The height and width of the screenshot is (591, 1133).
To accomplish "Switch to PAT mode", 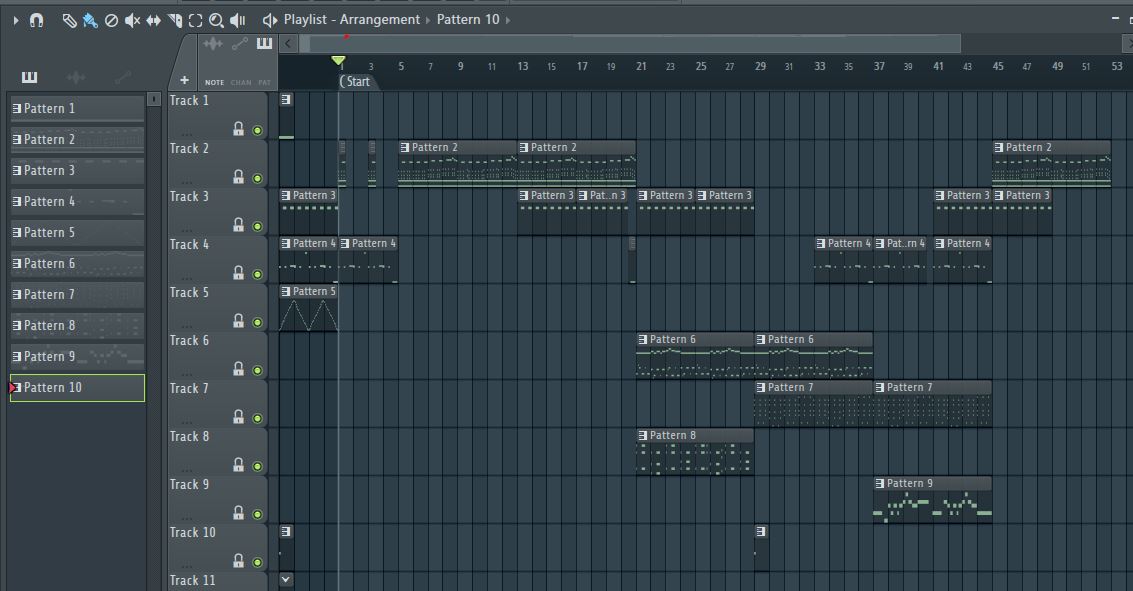I will pyautogui.click(x=264, y=82).
